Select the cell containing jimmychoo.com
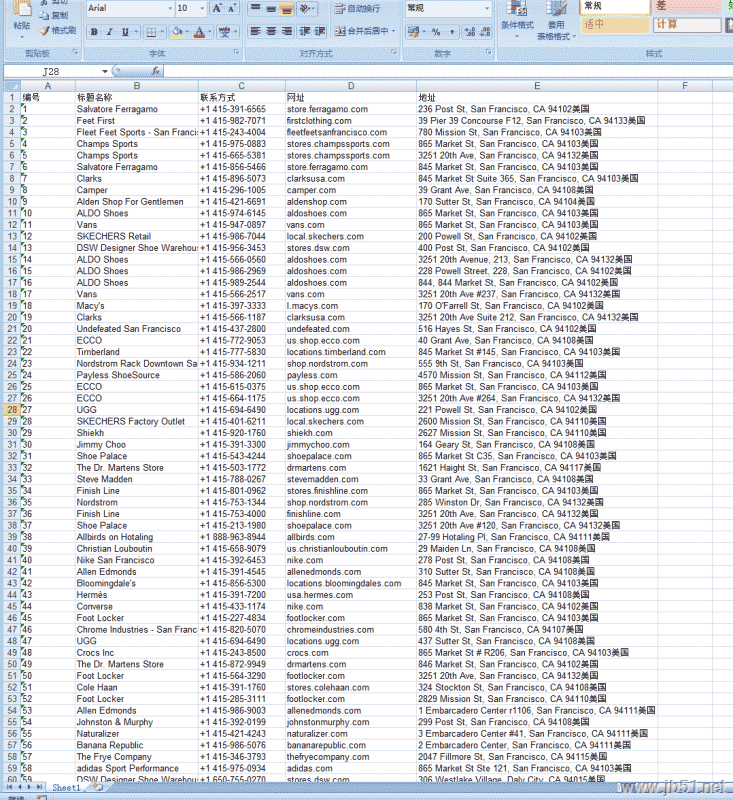 [351, 445]
